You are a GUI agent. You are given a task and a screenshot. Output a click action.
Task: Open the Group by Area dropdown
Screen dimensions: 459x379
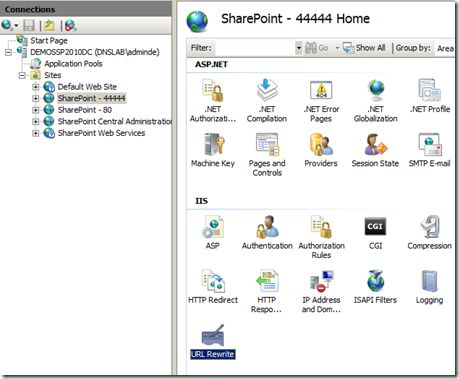[445, 48]
